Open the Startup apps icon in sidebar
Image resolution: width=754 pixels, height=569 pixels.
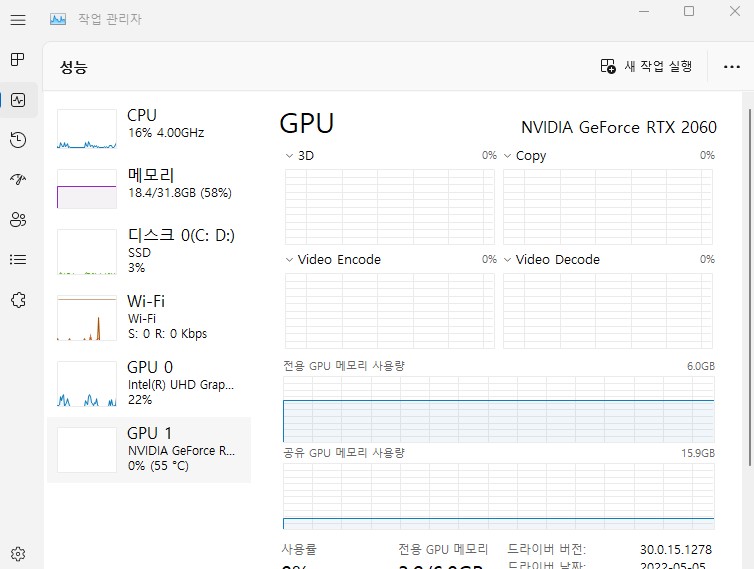point(18,179)
